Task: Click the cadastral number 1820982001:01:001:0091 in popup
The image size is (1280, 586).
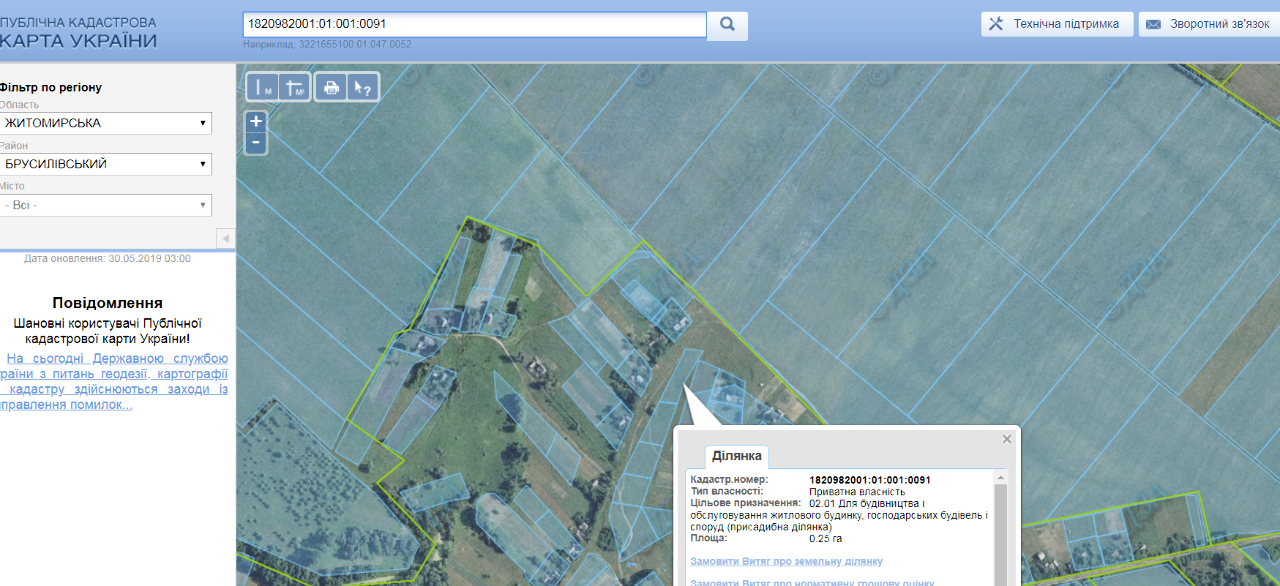Action: click(x=870, y=480)
